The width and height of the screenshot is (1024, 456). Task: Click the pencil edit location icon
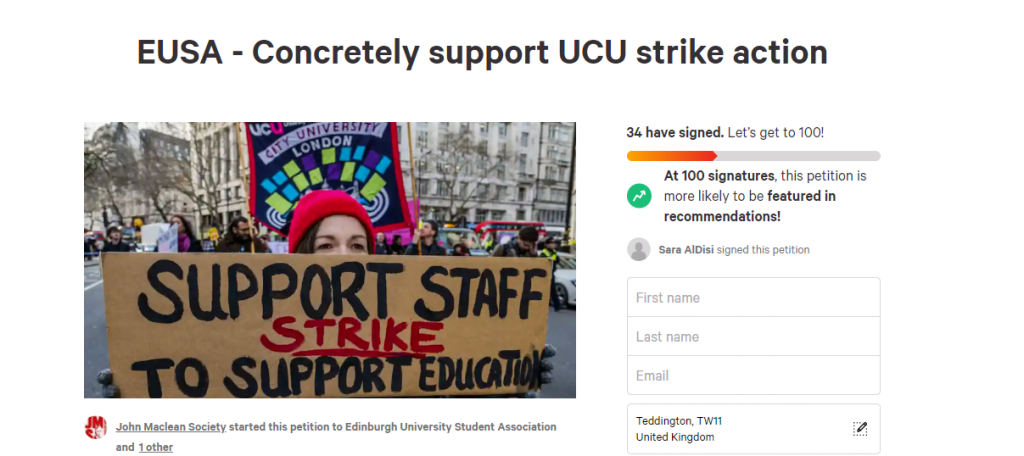(860, 429)
